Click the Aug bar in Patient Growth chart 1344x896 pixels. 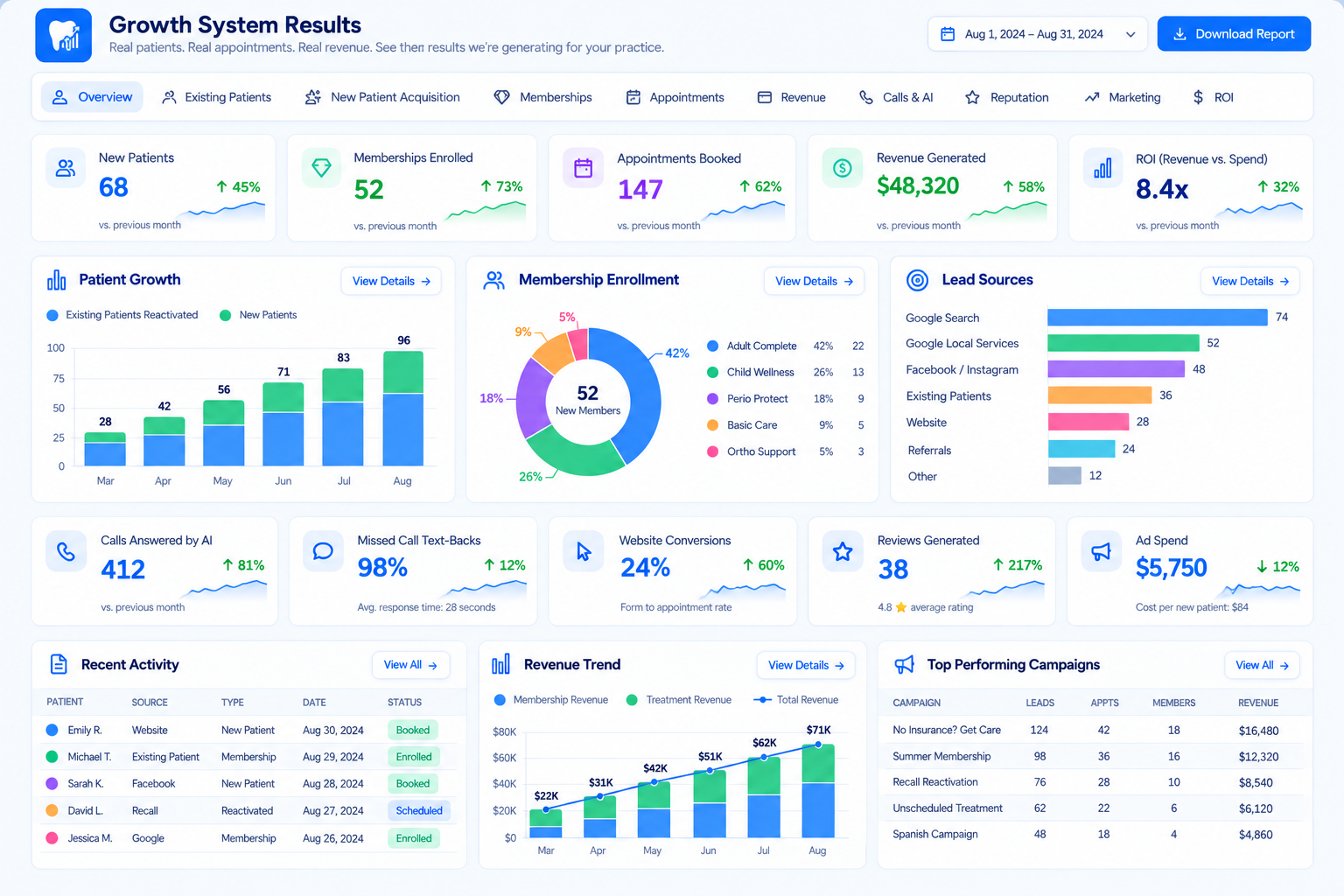click(x=403, y=408)
